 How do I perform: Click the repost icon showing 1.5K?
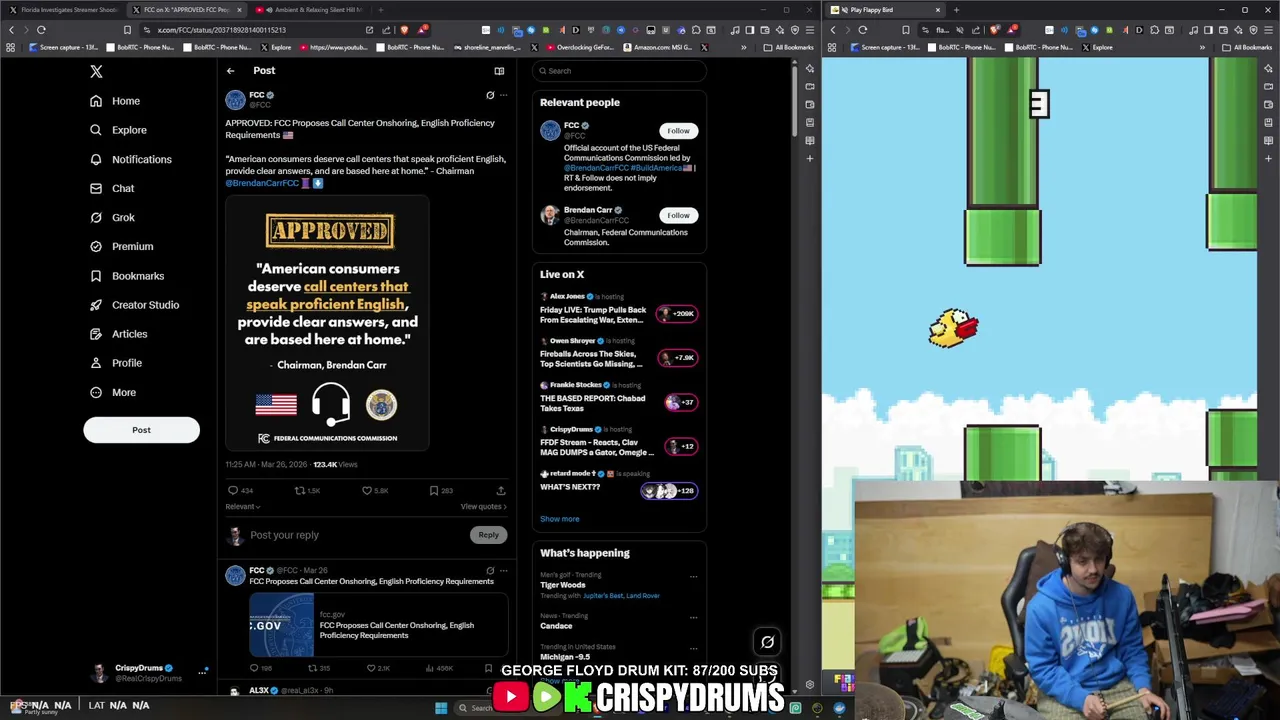(299, 491)
